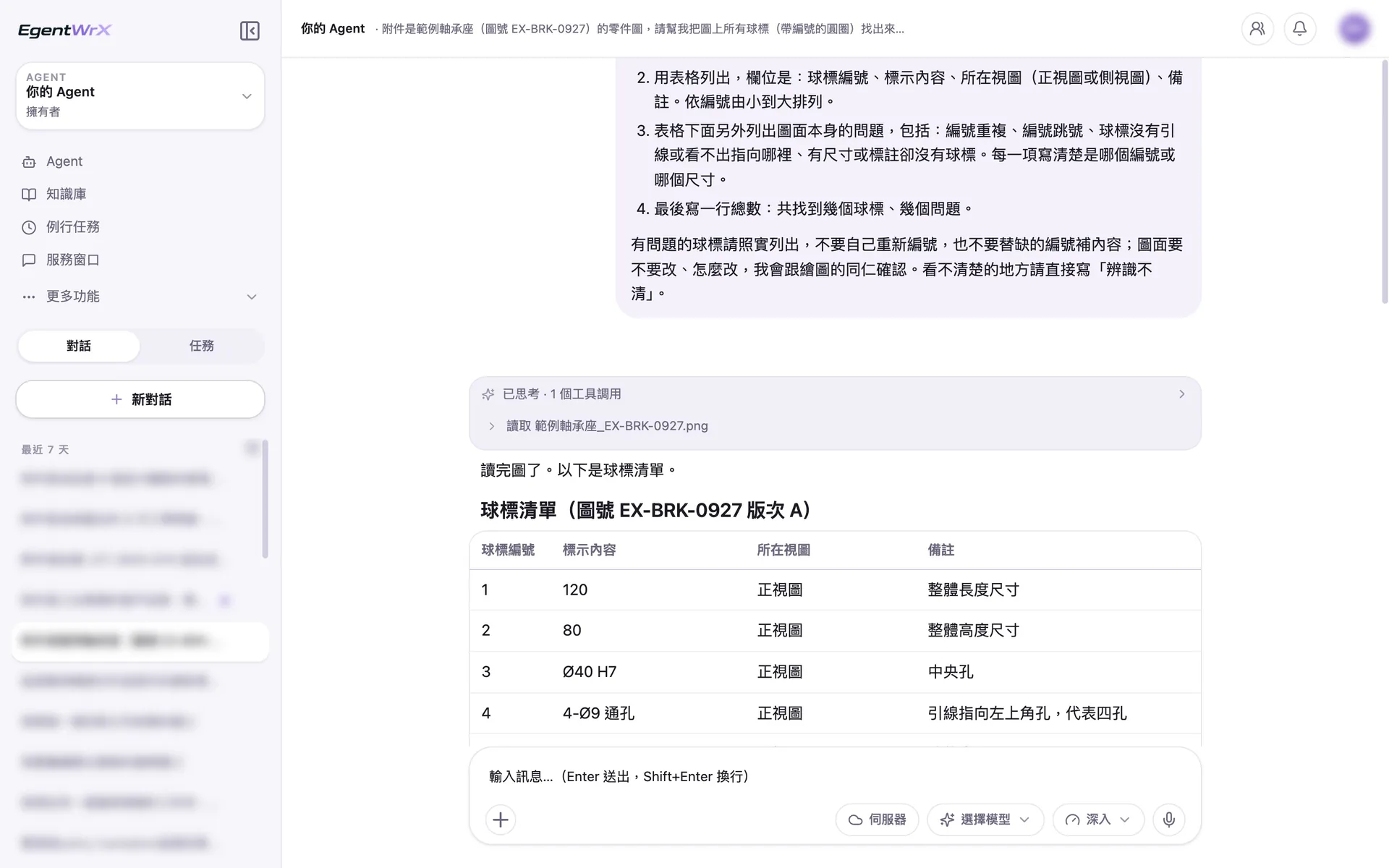This screenshot has width=1389, height=868.
Task: Click the 最近 7 天 section label
Action: tap(45, 450)
